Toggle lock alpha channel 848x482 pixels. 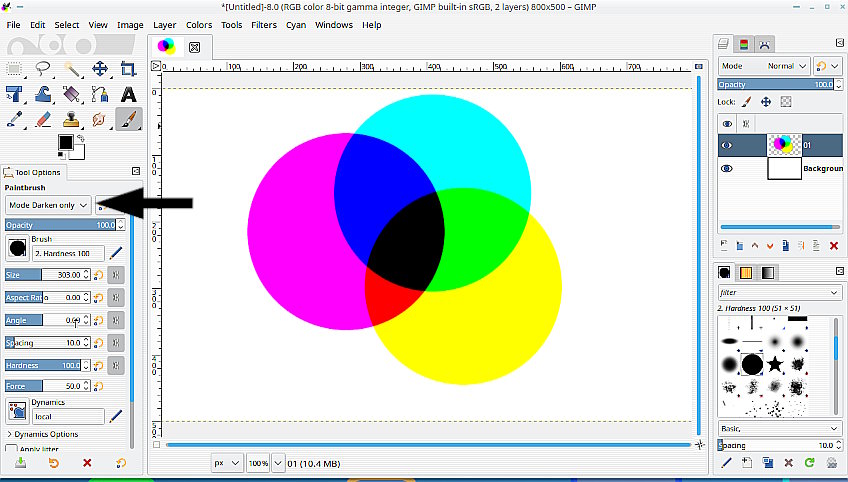tap(786, 102)
